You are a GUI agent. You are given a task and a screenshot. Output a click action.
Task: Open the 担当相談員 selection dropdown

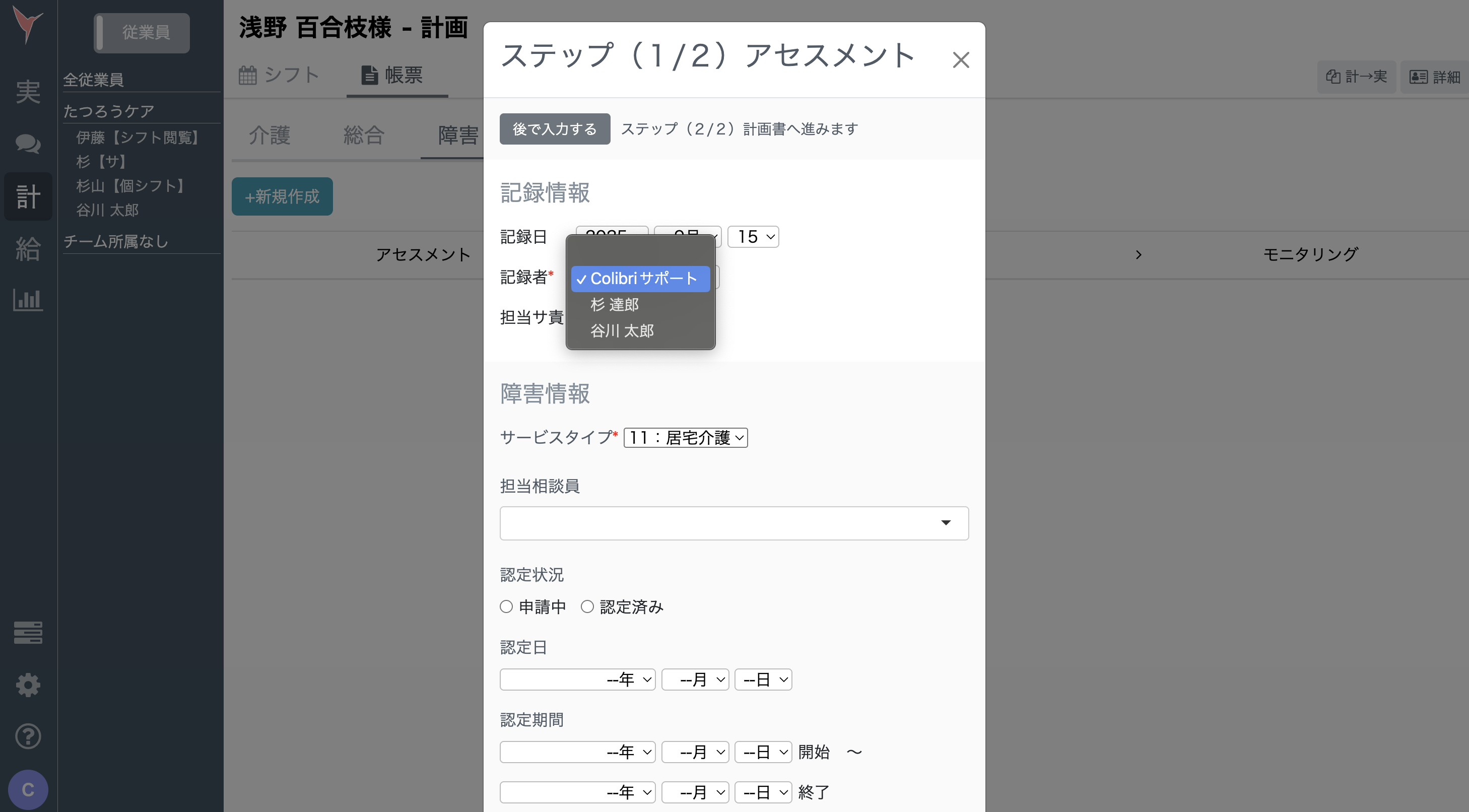[x=733, y=523]
